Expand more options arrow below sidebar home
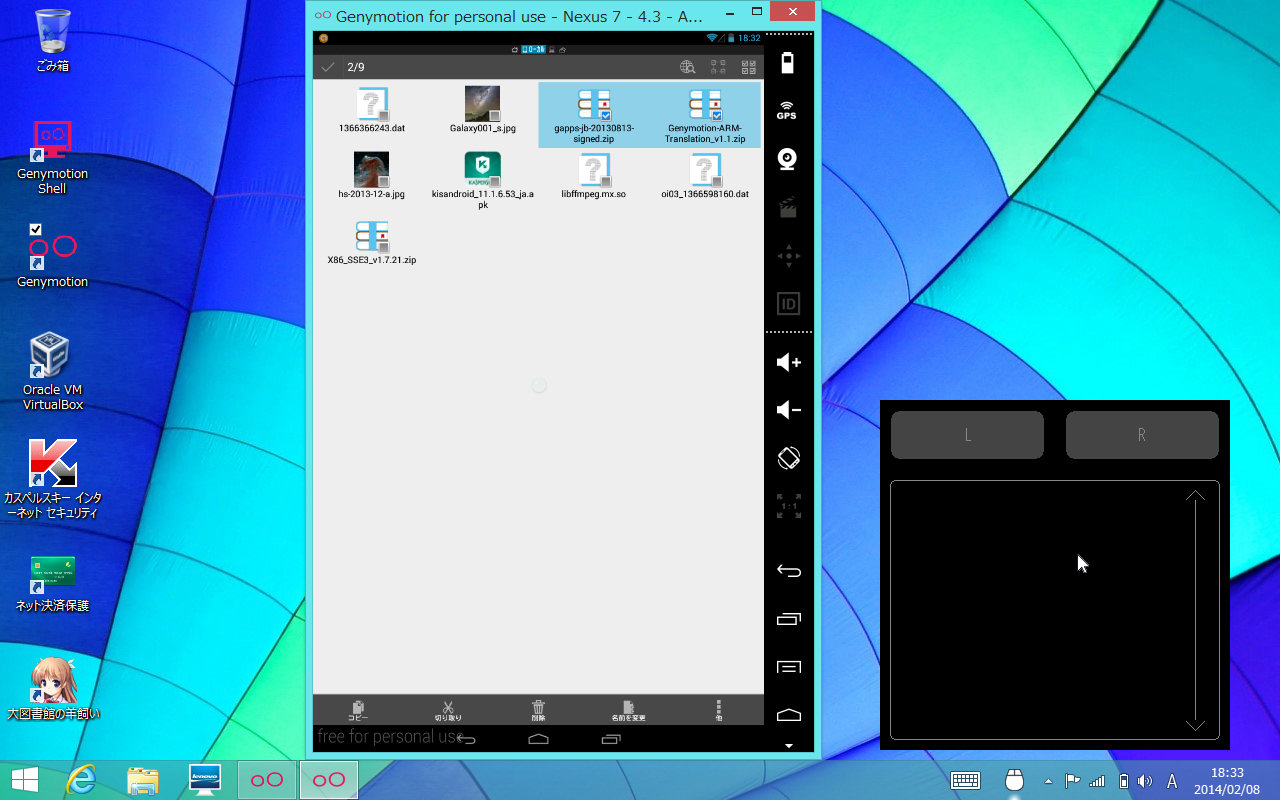Viewport: 1280px width, 800px height. 788,746
